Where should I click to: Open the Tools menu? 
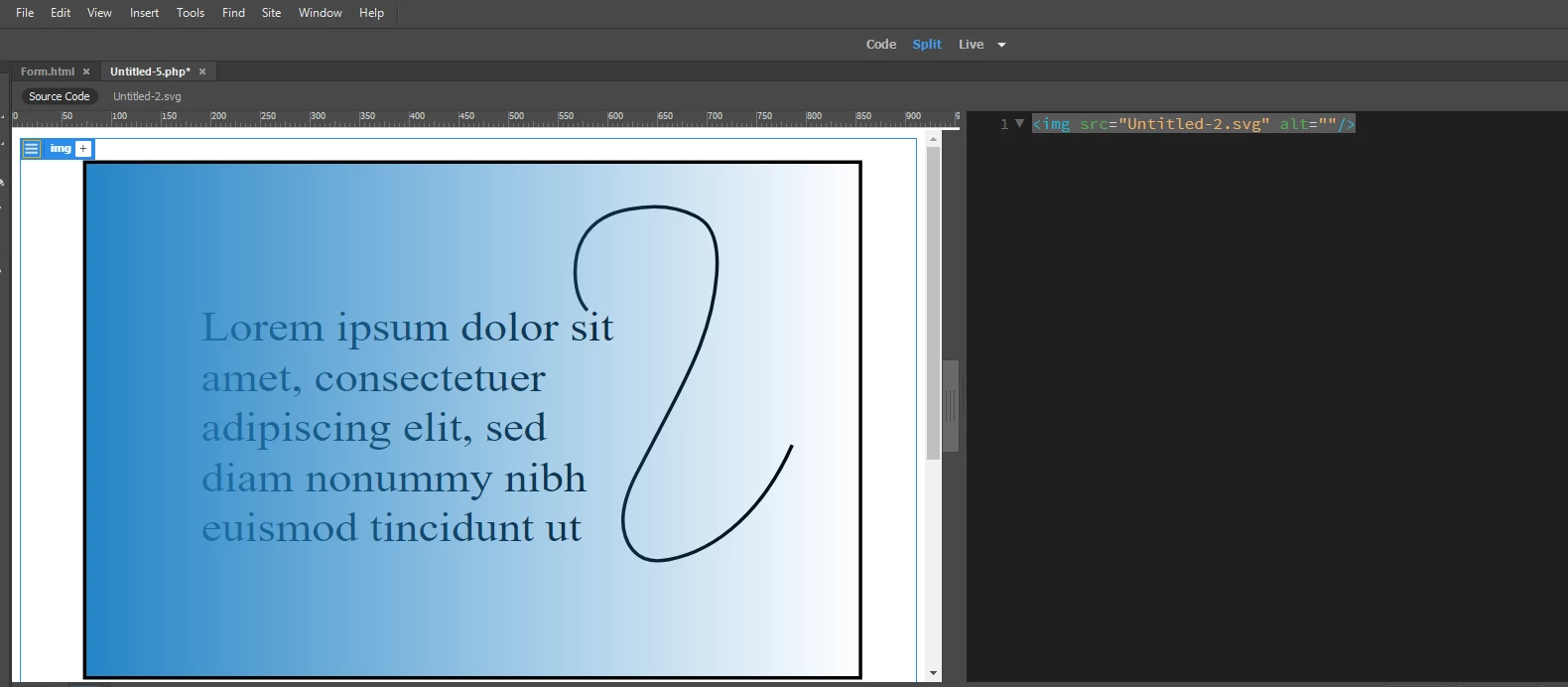coord(191,13)
